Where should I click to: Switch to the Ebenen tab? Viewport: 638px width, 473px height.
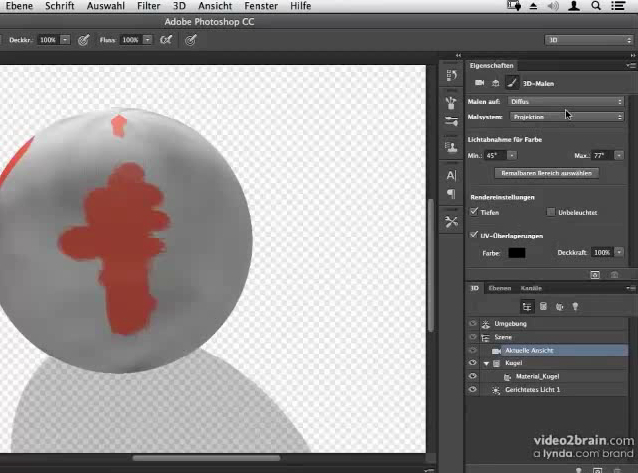[x=499, y=288]
